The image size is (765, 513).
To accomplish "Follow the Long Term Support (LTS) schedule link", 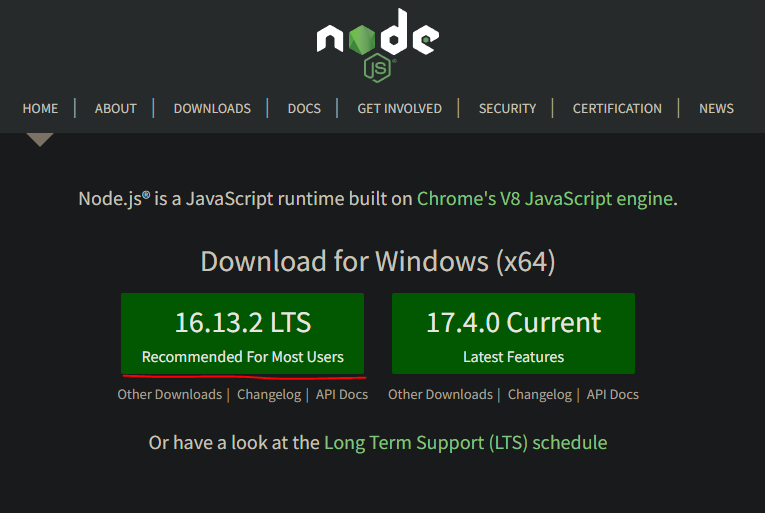I will tap(465, 442).
